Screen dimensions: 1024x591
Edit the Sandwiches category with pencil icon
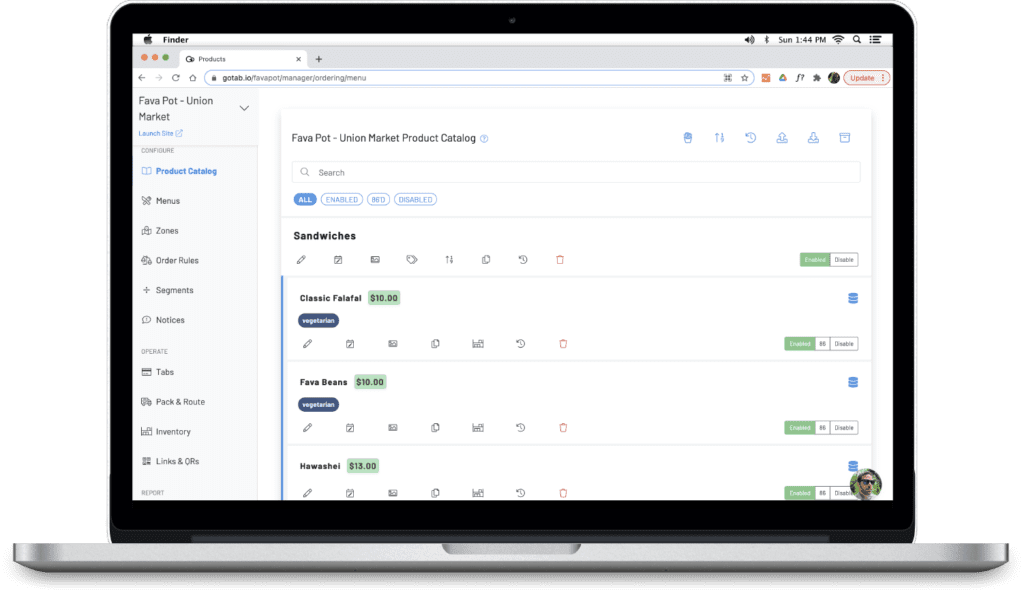301,260
